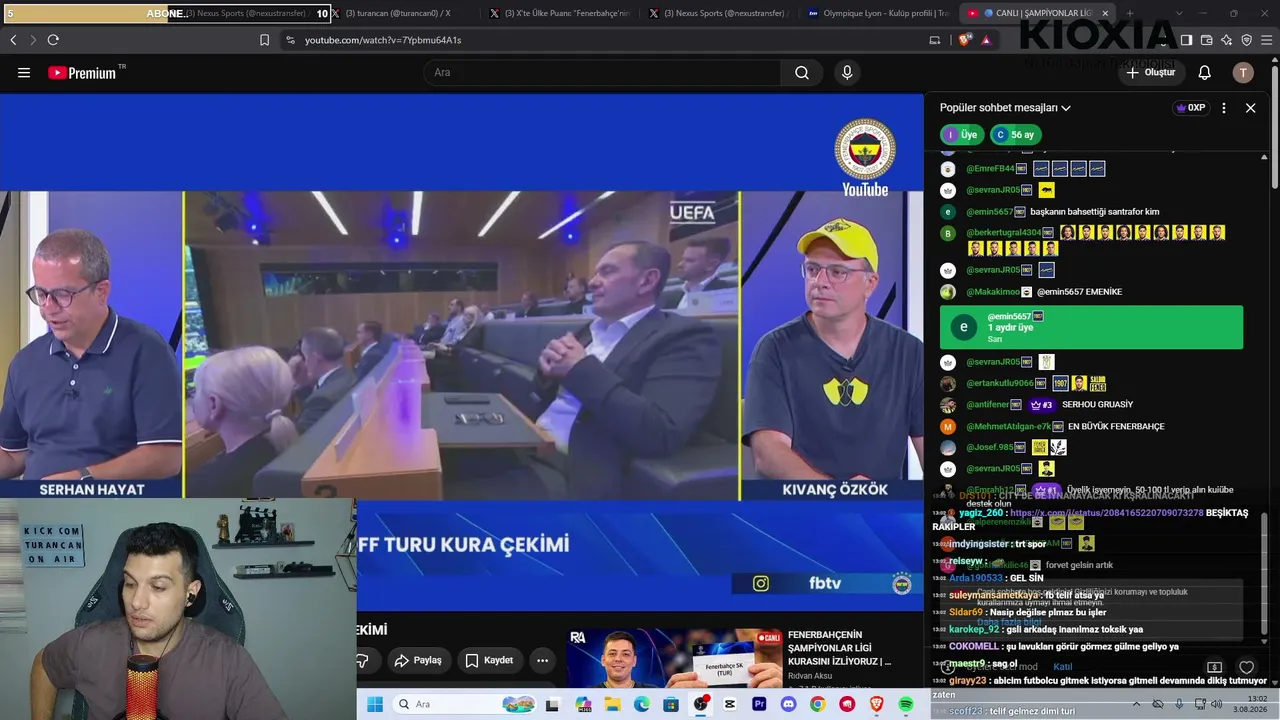
Task: Open the Brave Rewards triangle icon
Action: [986, 40]
